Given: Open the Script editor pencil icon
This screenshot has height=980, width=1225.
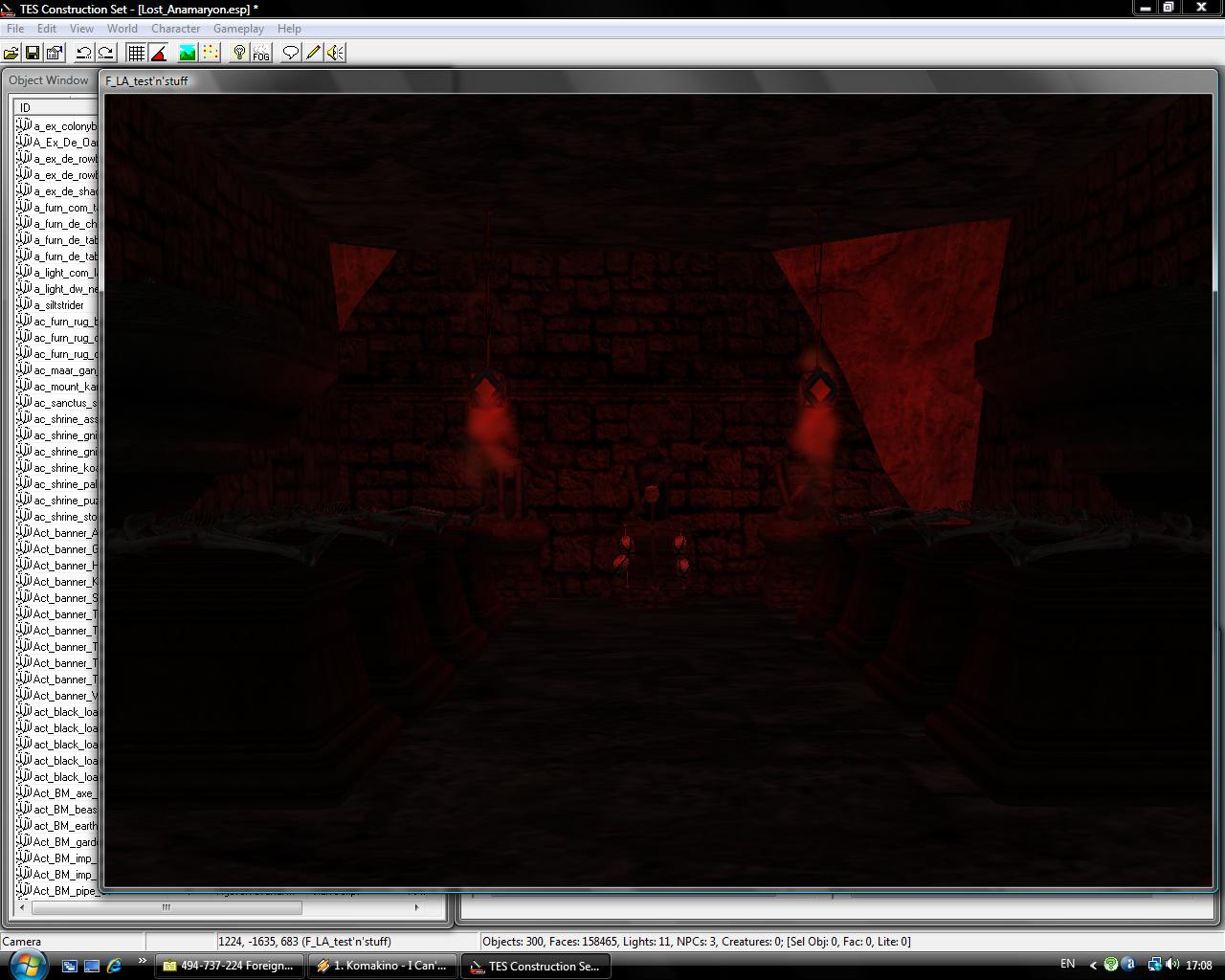Looking at the screenshot, I should [x=313, y=54].
